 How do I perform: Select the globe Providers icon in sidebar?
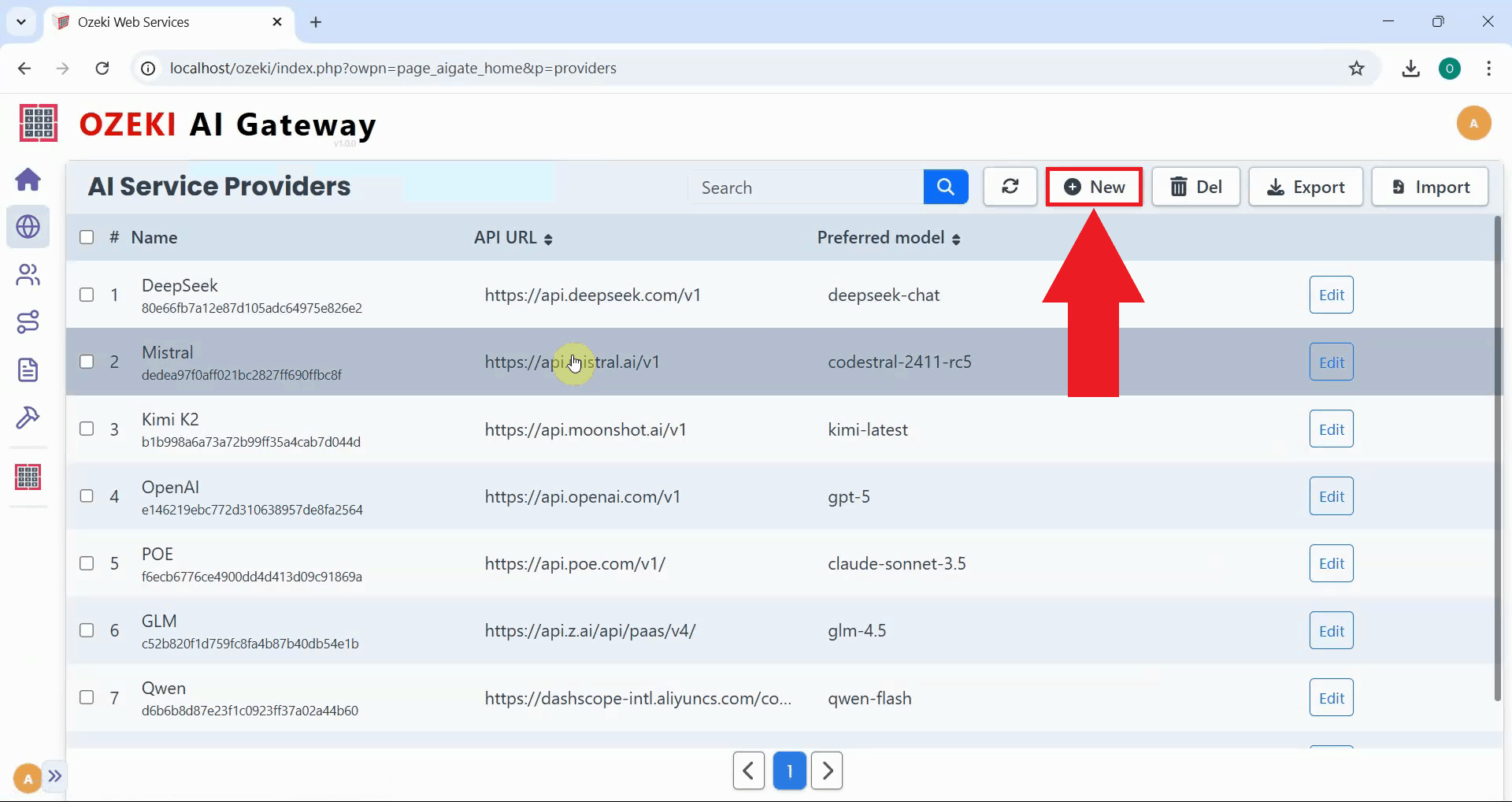pyautogui.click(x=28, y=227)
